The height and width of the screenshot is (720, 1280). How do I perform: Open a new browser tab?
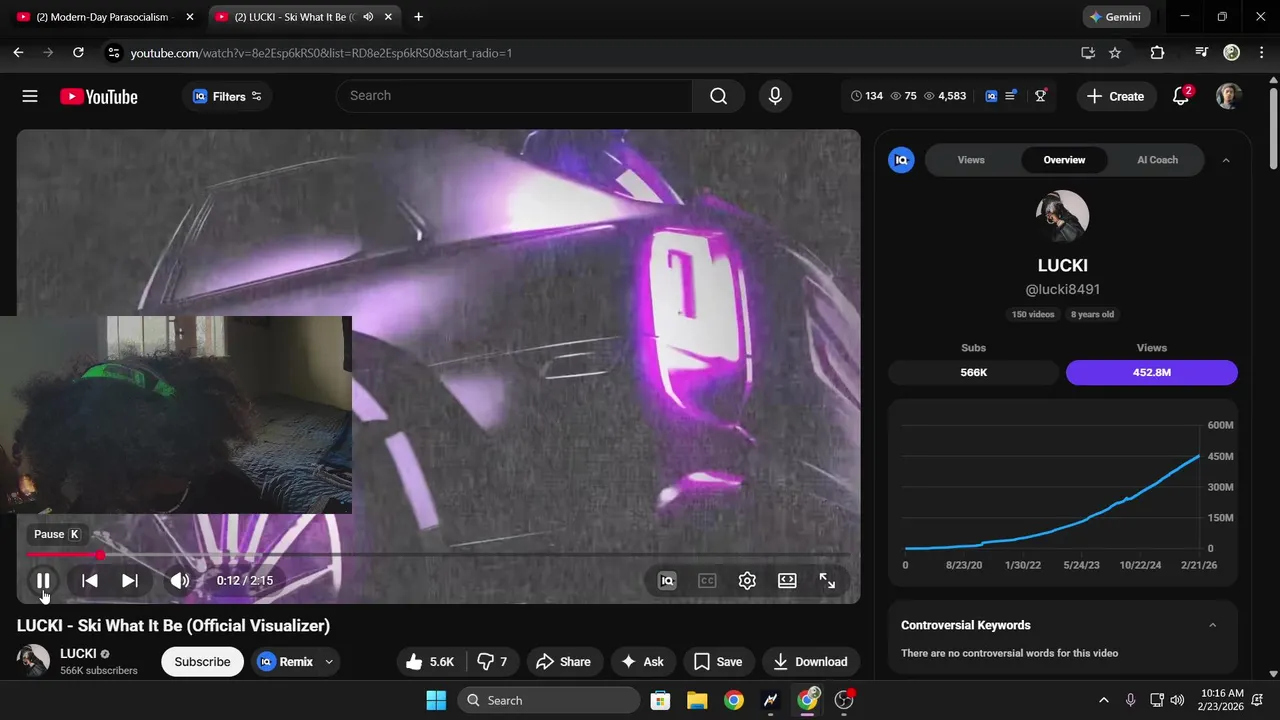[x=418, y=17]
